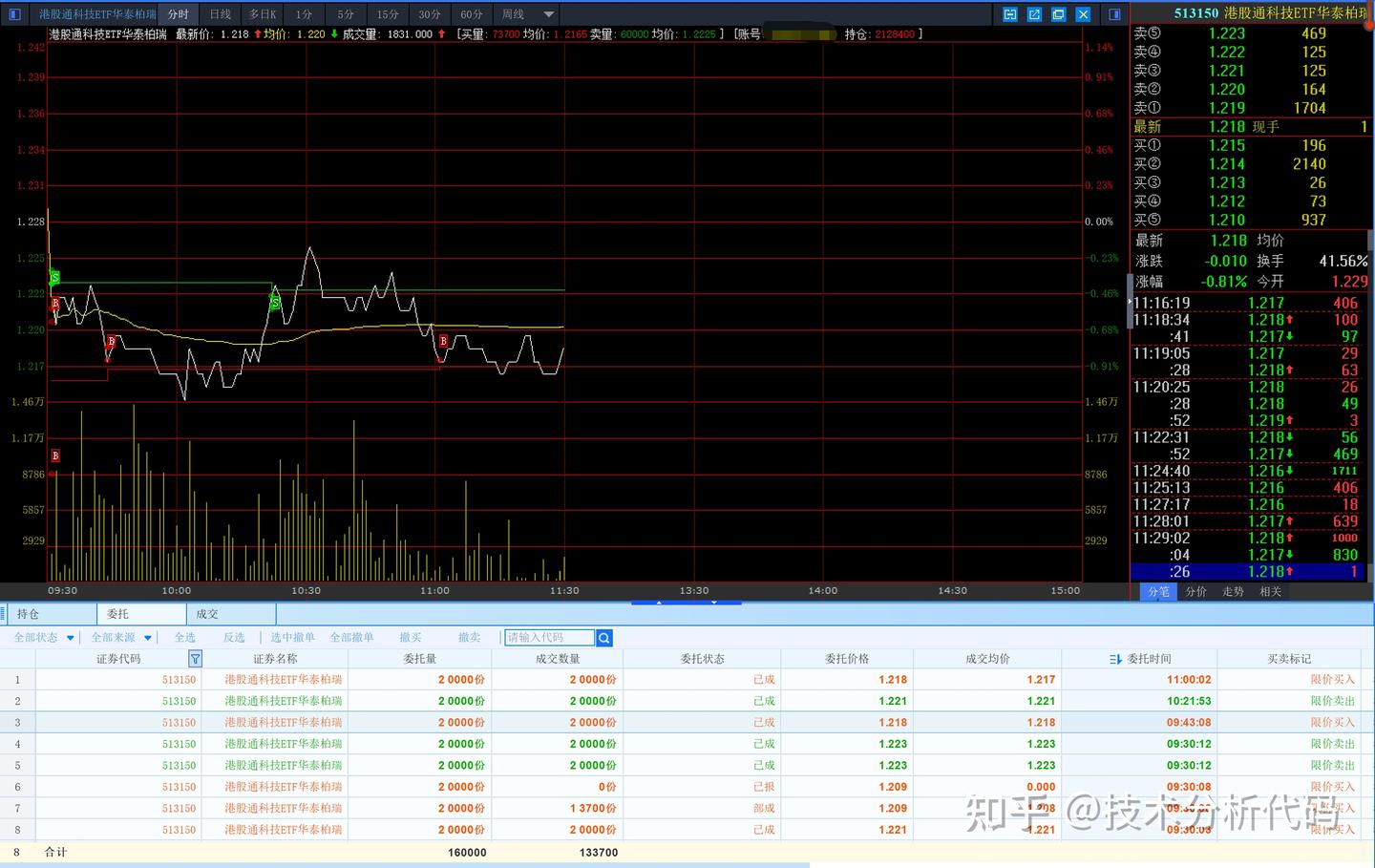Click the 买卖标记 column header
Viewport: 1375px width, 868px height.
[x=1289, y=659]
